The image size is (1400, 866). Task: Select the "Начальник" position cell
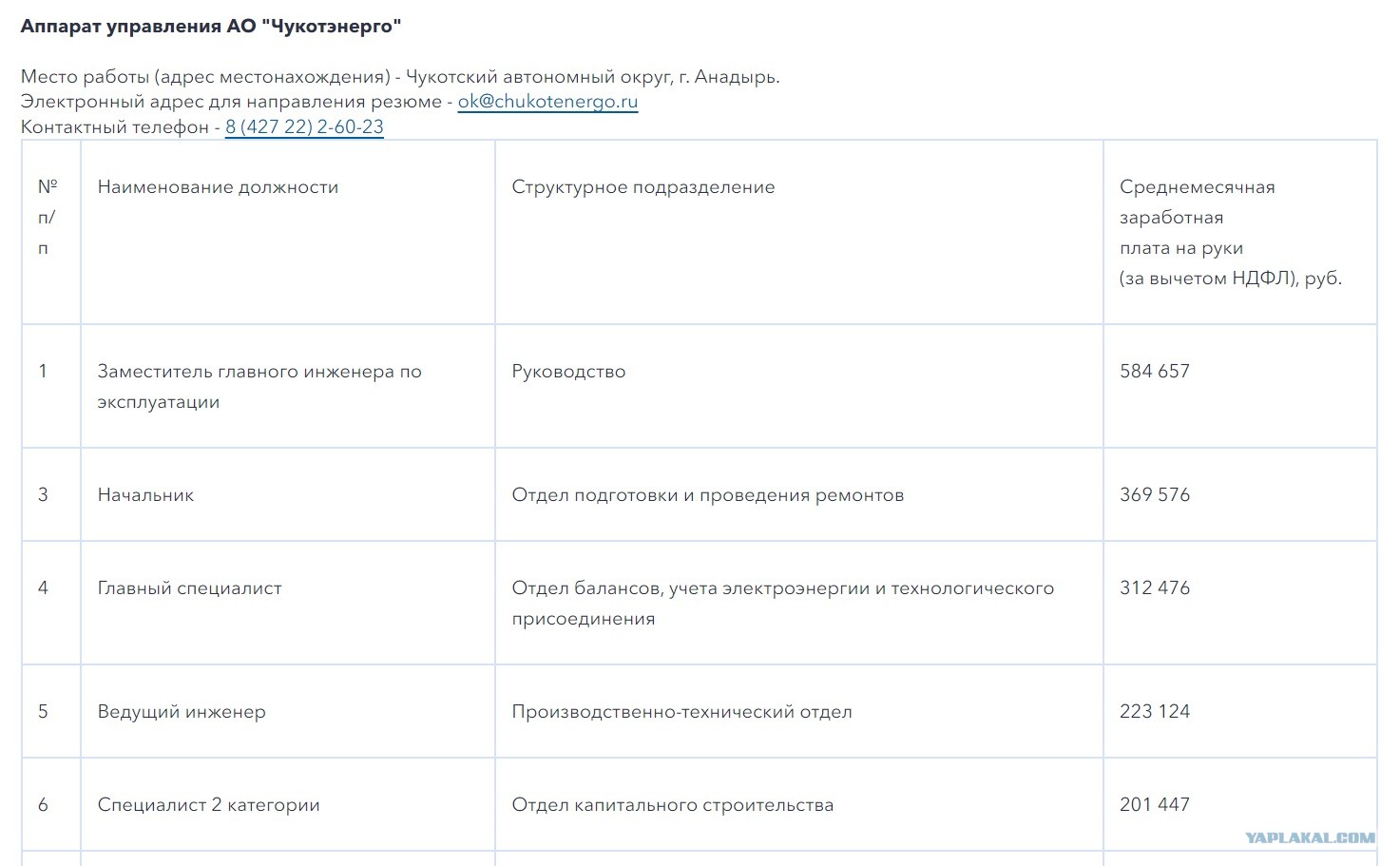coord(145,495)
